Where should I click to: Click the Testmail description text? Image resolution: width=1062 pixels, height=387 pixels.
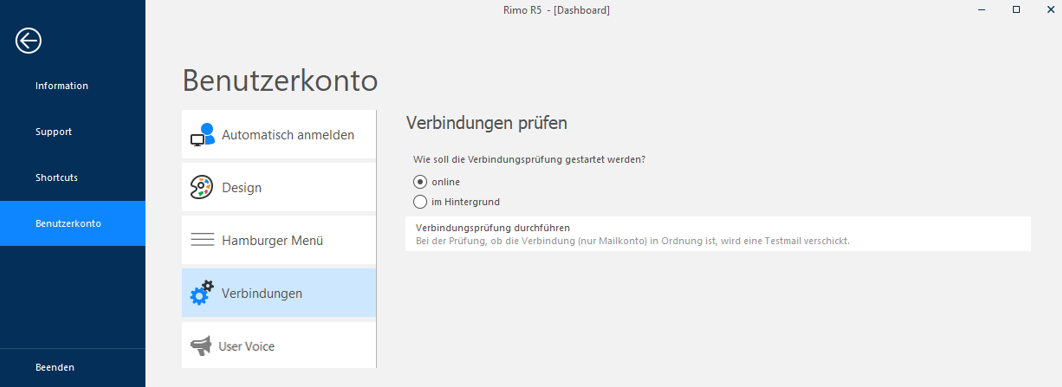click(633, 241)
